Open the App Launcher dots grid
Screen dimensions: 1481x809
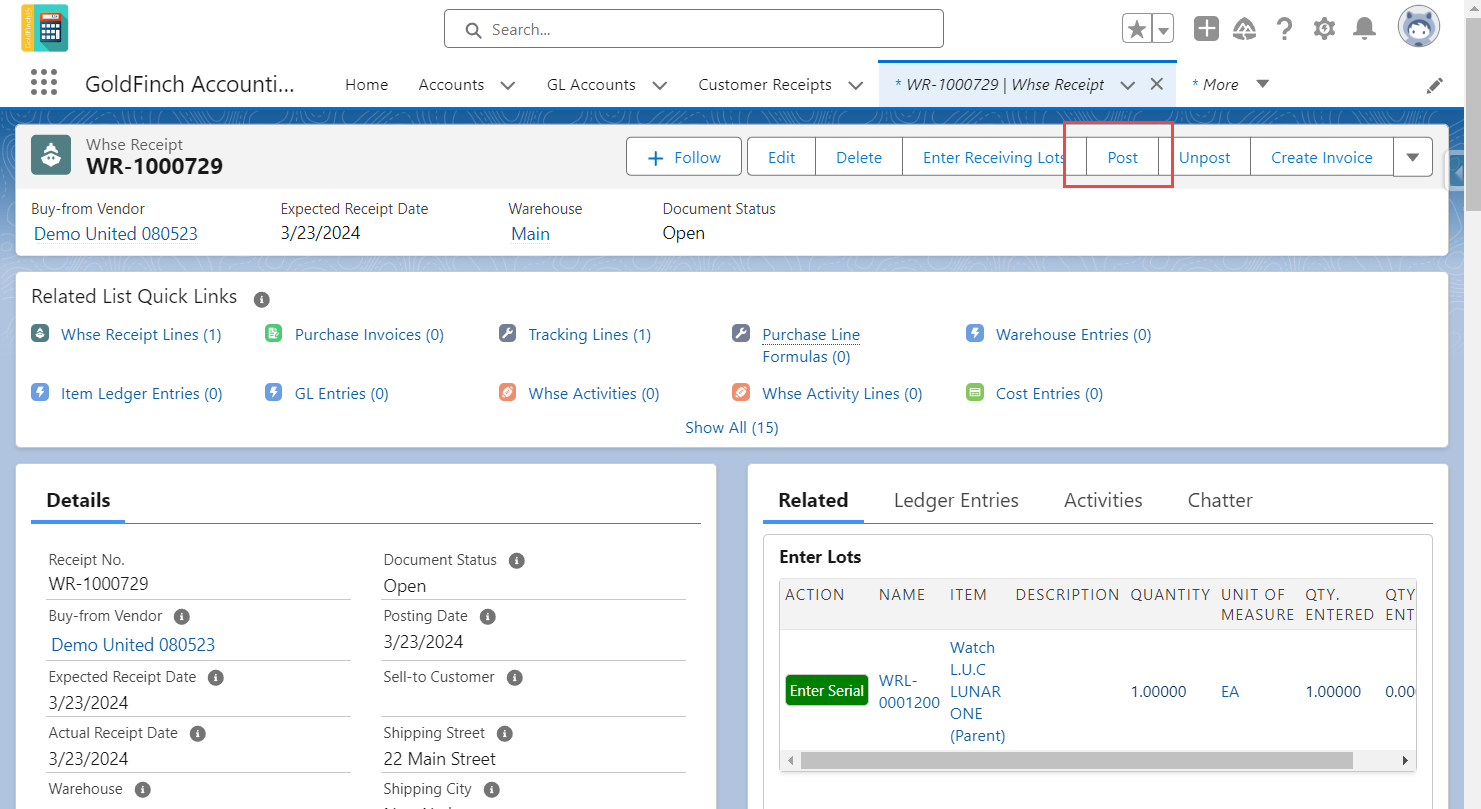tap(44, 83)
